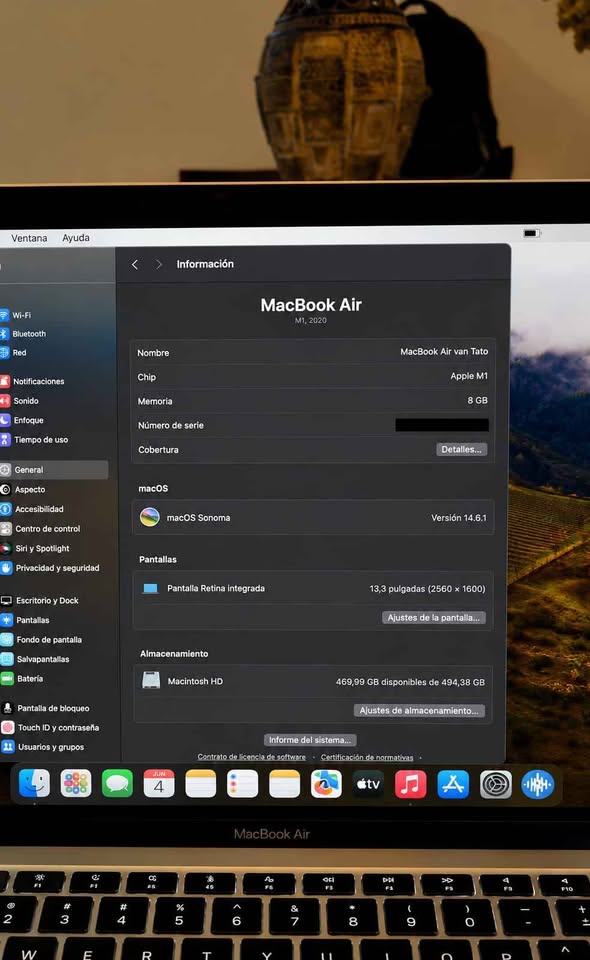Go forward with the right chevron

click(x=159, y=264)
